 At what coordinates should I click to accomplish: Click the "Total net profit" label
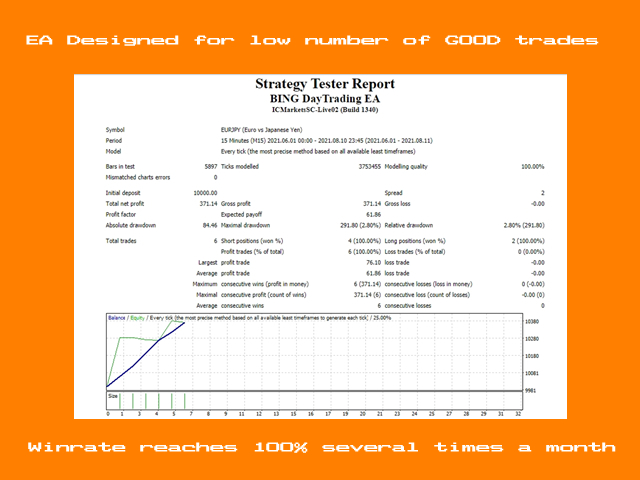[125, 204]
